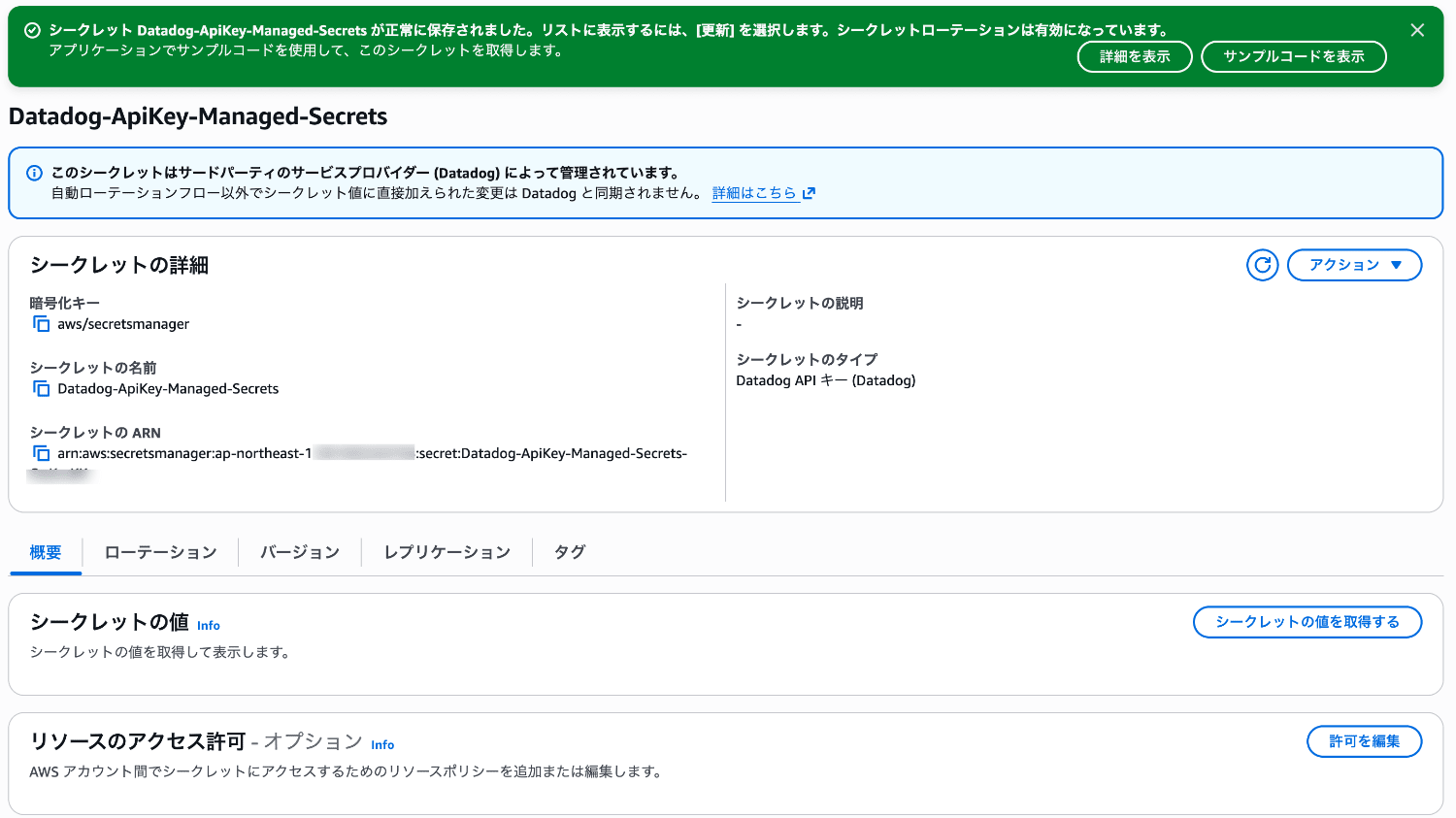Open the タグ tab

(570, 552)
